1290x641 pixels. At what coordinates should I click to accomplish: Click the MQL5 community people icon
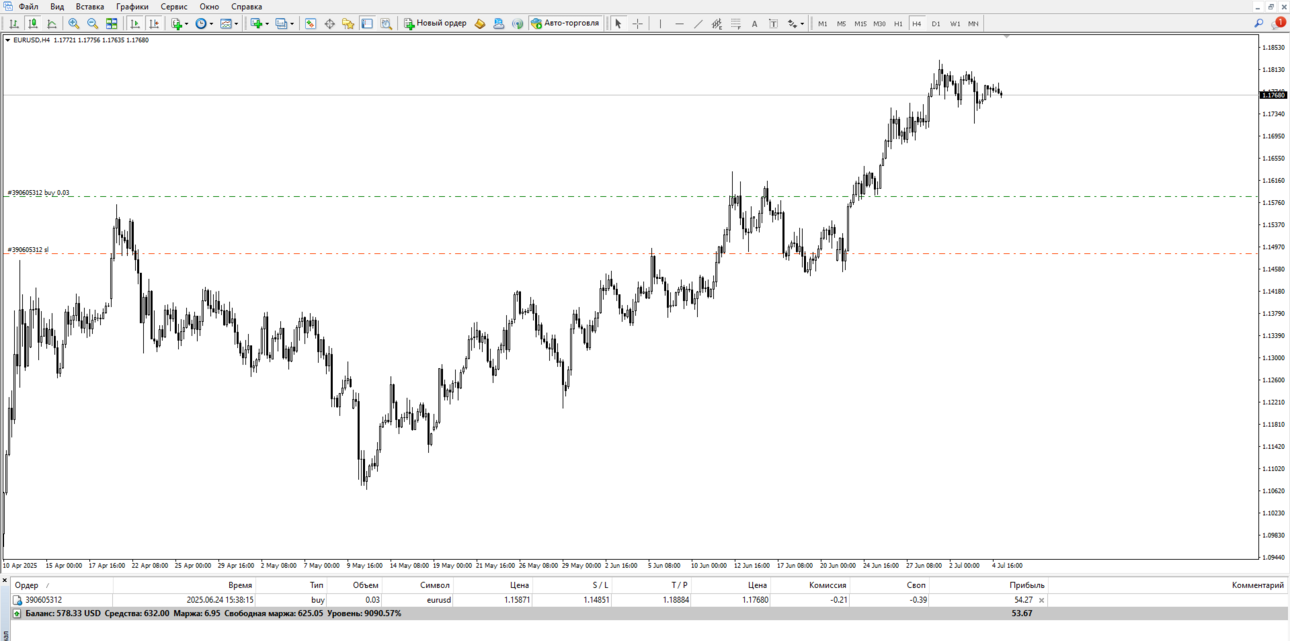[499, 23]
